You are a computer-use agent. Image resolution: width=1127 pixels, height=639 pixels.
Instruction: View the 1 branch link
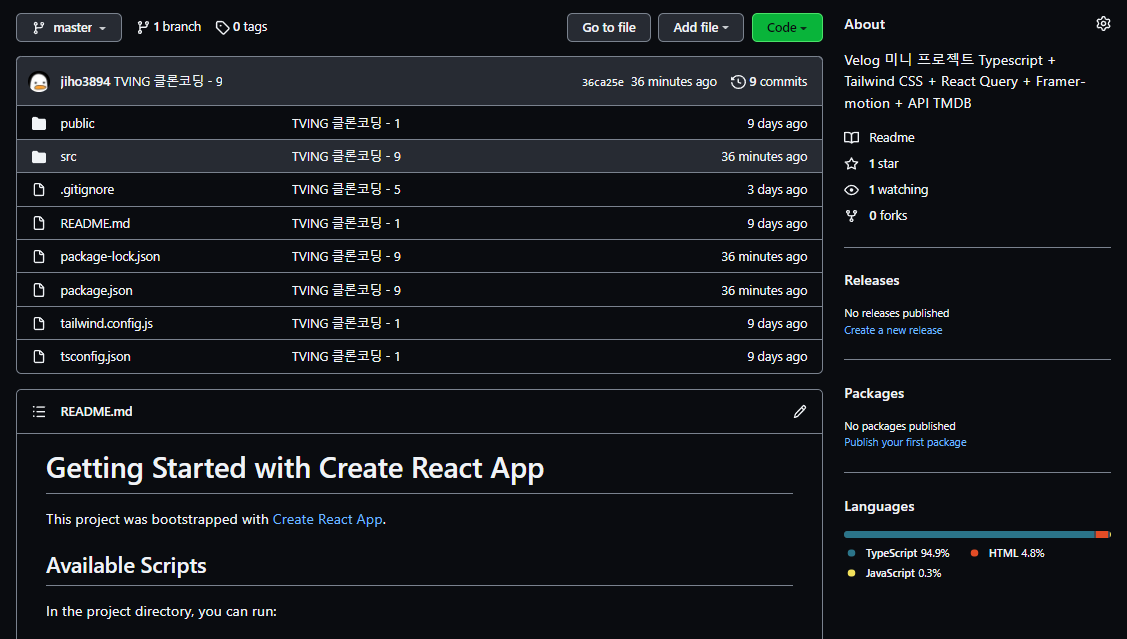point(169,27)
